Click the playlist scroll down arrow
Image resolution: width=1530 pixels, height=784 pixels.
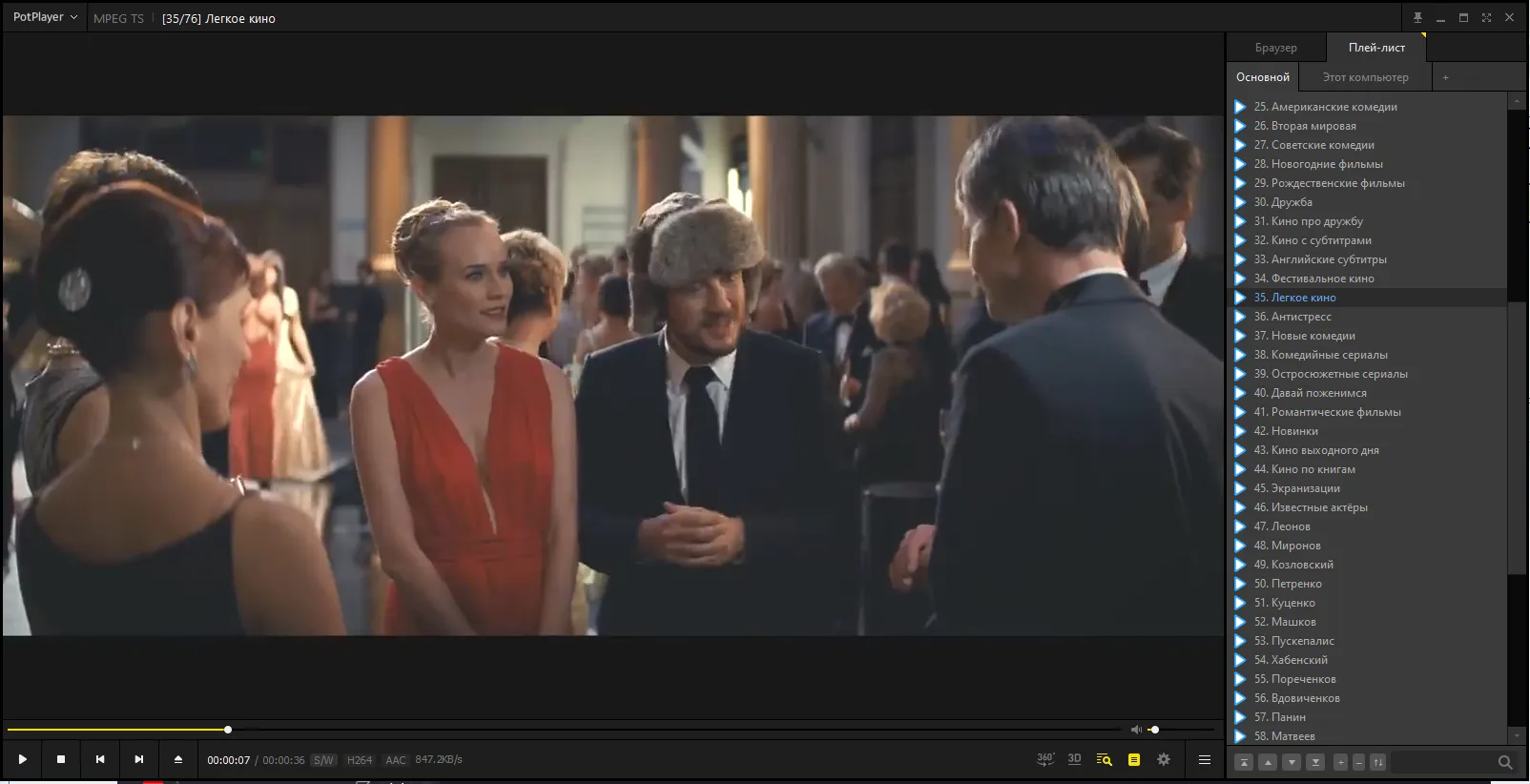[1517, 735]
